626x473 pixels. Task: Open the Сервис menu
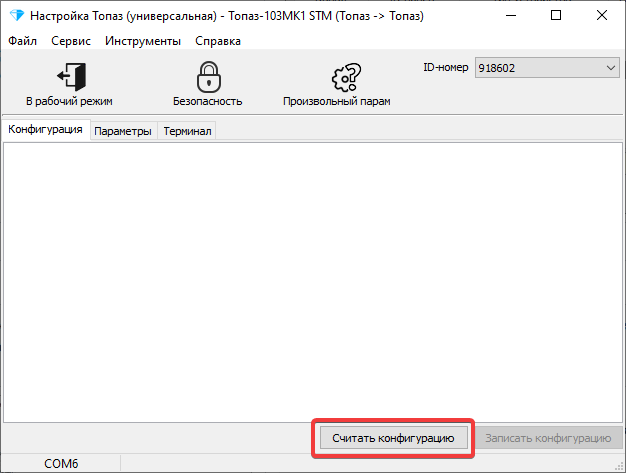71,41
